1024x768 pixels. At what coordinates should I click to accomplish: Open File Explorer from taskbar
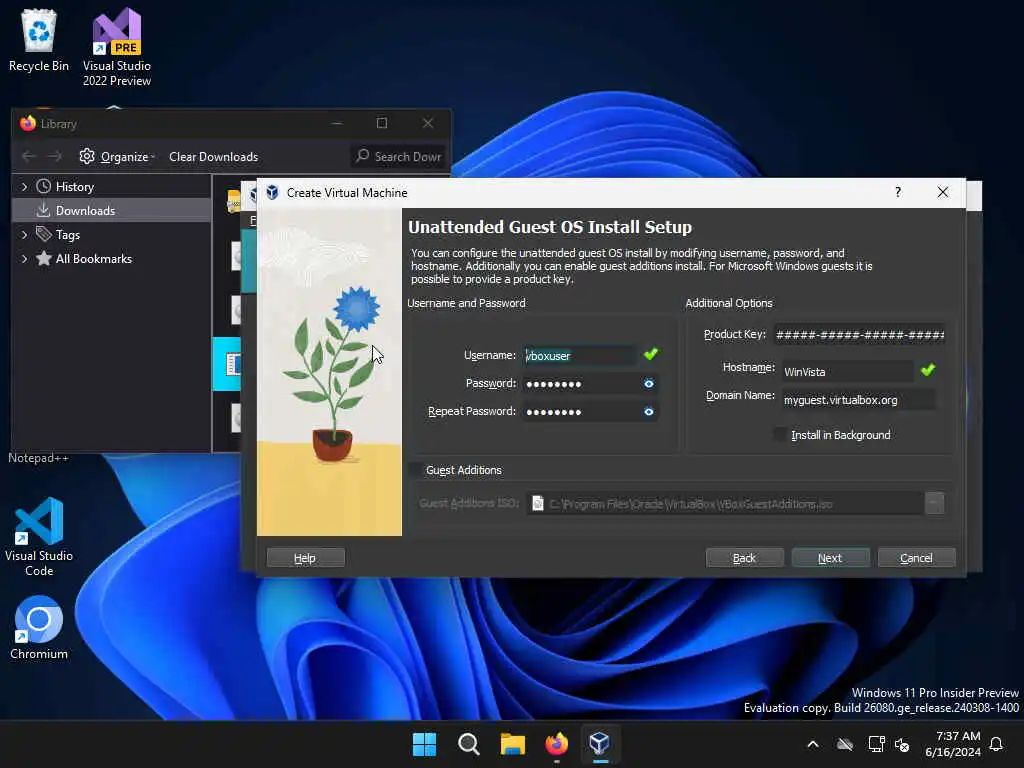(513, 744)
